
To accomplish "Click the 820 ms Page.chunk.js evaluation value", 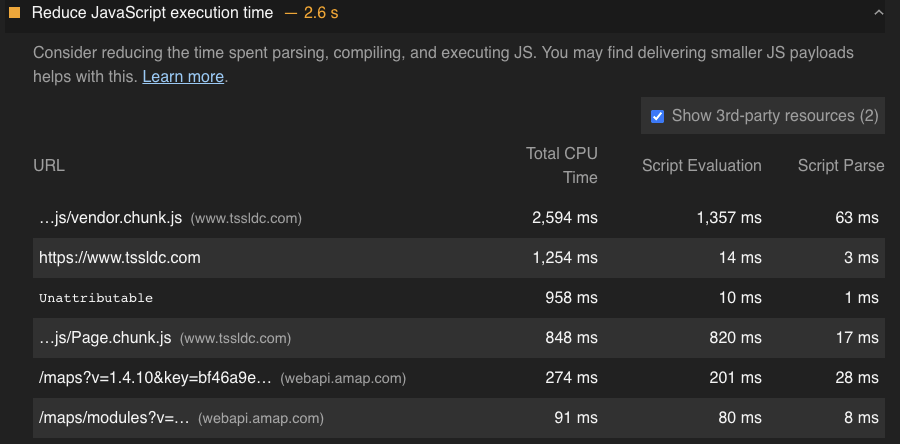I will coord(735,338).
